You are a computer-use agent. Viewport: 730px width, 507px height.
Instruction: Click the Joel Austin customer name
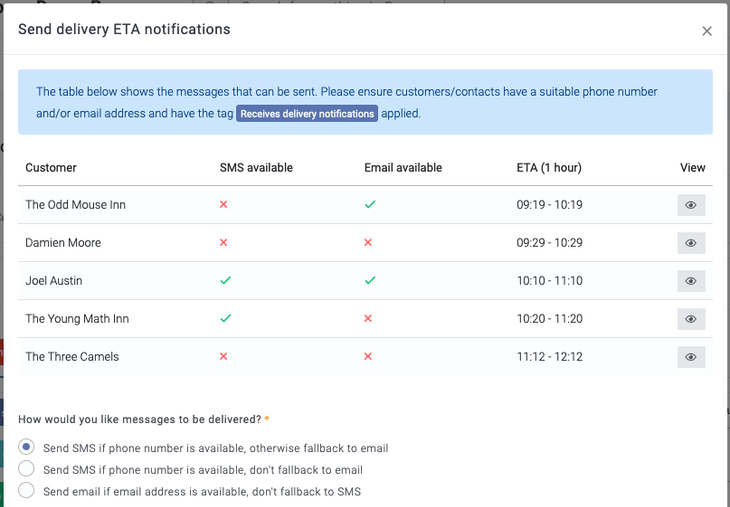pos(54,281)
